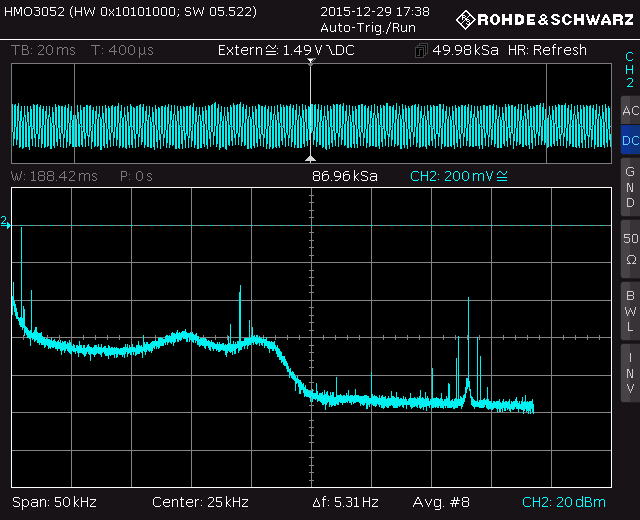Click the TB: 20 ms timebase readout

point(45,50)
